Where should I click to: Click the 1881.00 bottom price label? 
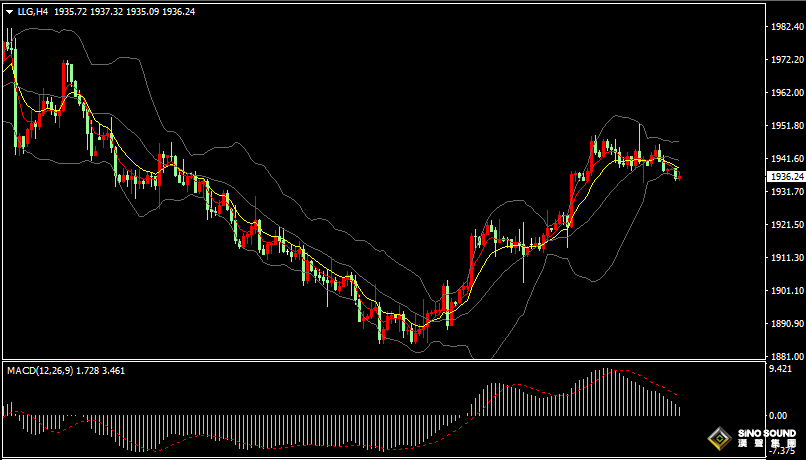782,356
